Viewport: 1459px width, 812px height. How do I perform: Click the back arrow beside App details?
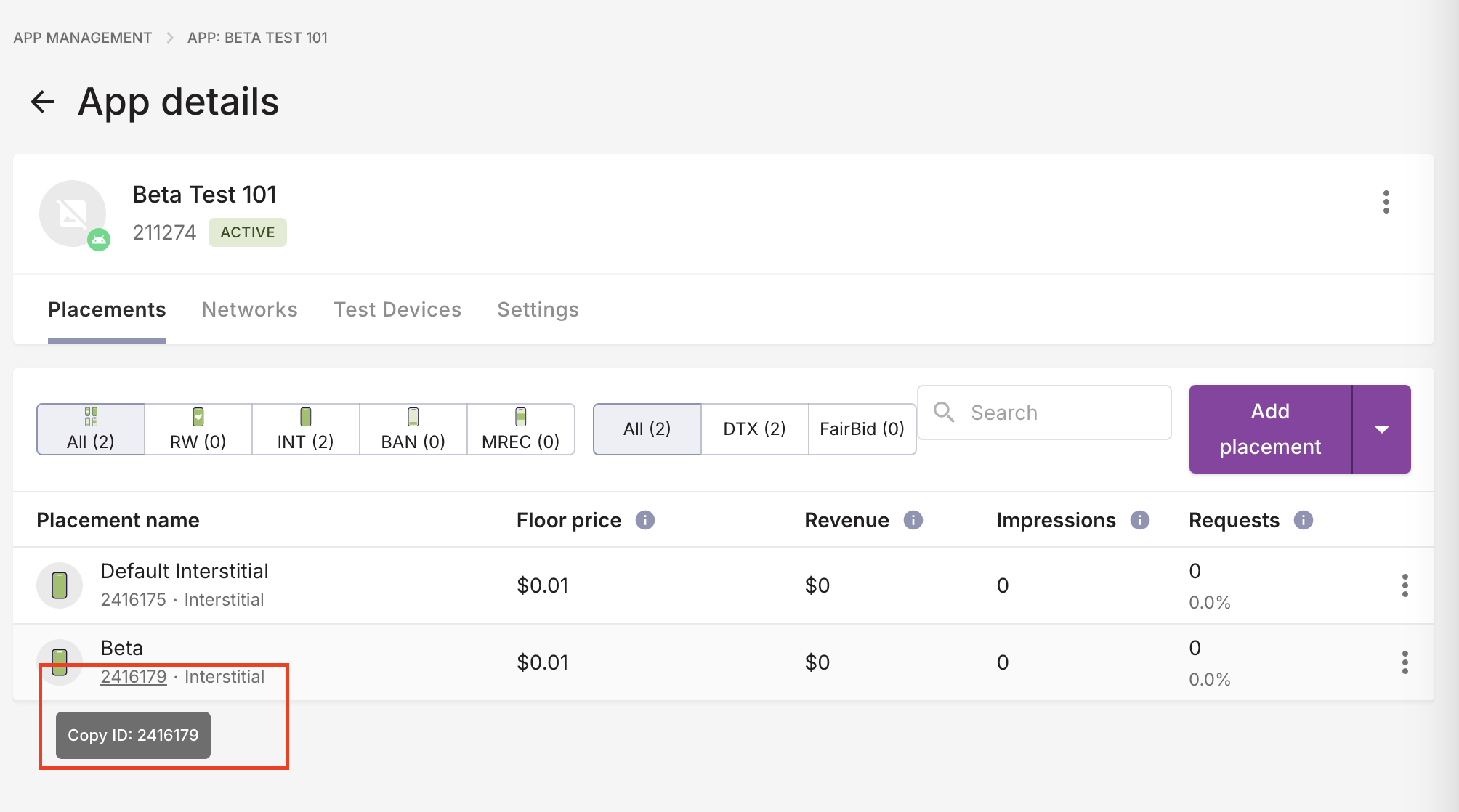coord(43,102)
